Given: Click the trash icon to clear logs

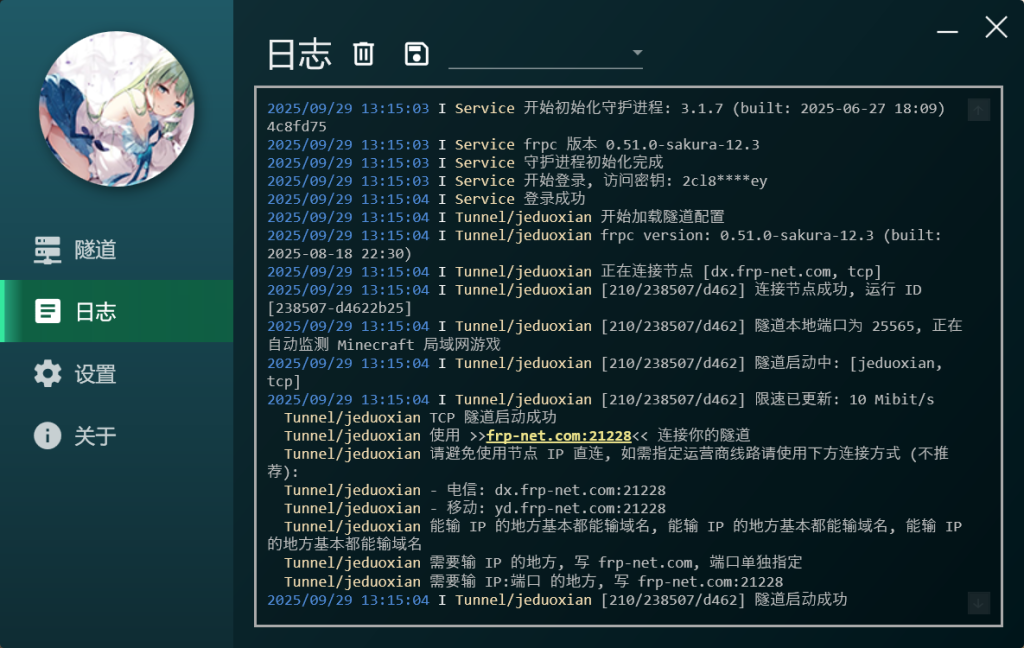Looking at the screenshot, I should 364,54.
